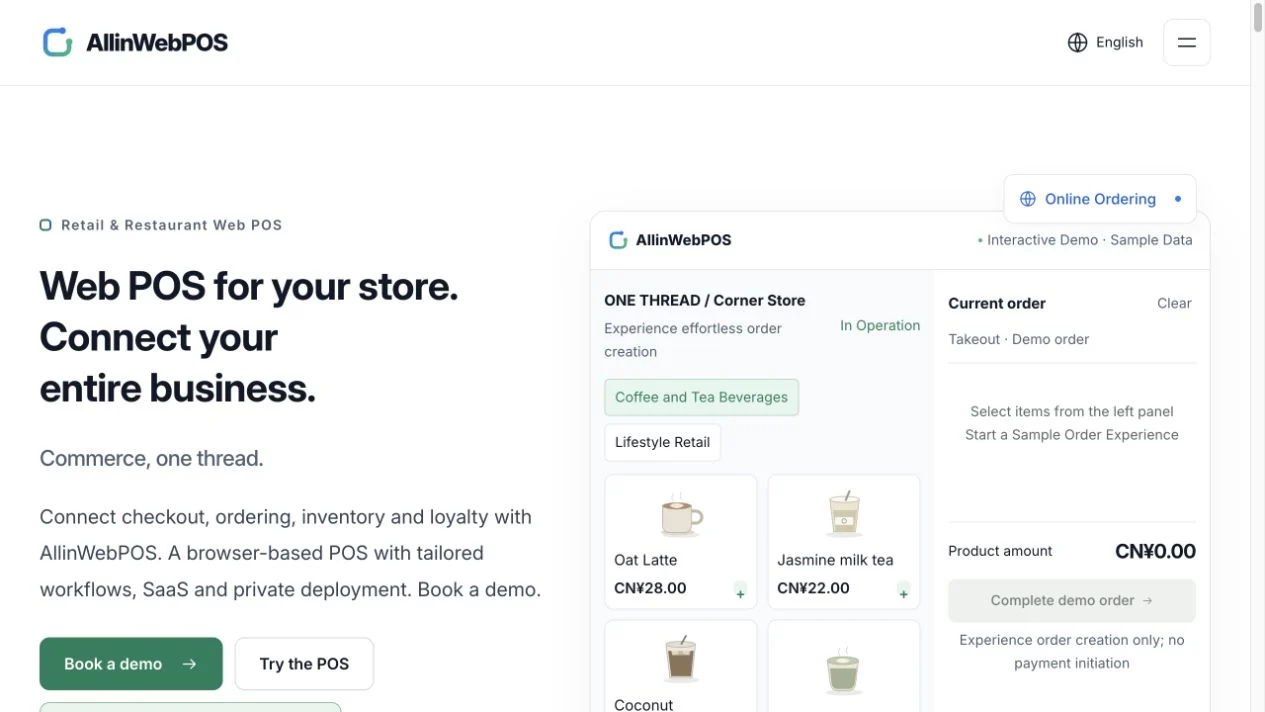Clear the current order
The image size is (1265, 712).
tap(1174, 303)
